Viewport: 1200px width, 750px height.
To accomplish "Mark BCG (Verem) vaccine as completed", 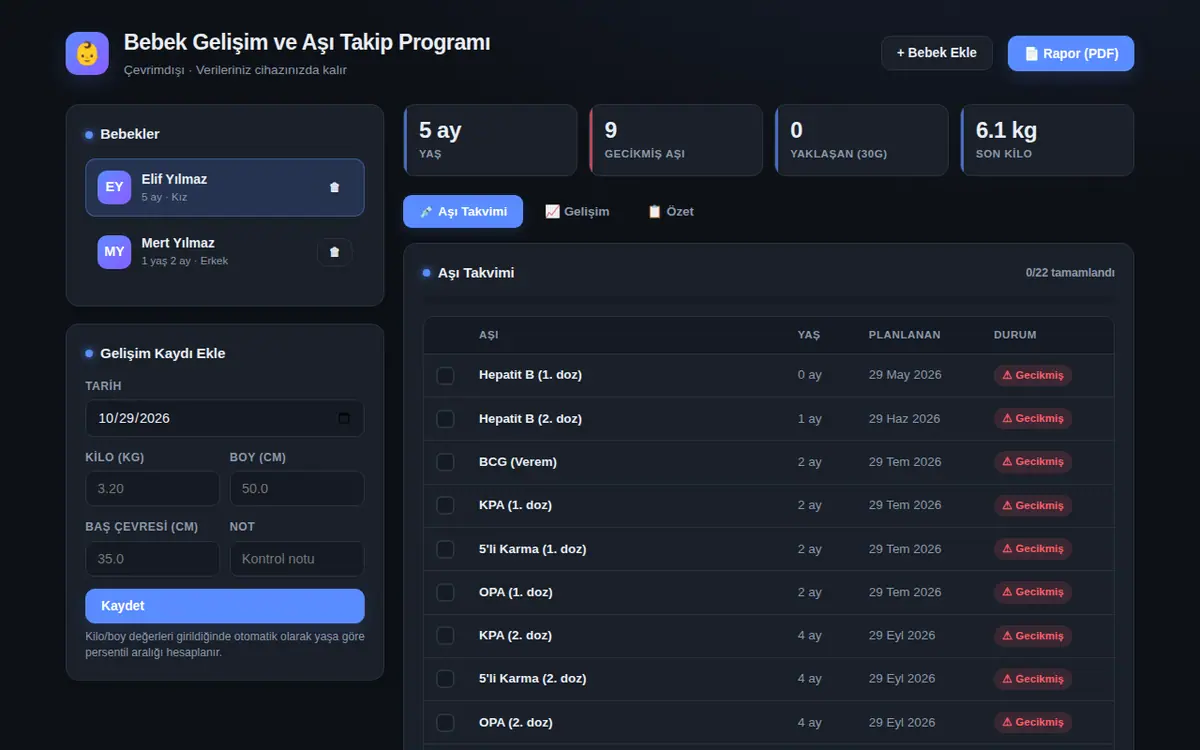I will pos(445,462).
